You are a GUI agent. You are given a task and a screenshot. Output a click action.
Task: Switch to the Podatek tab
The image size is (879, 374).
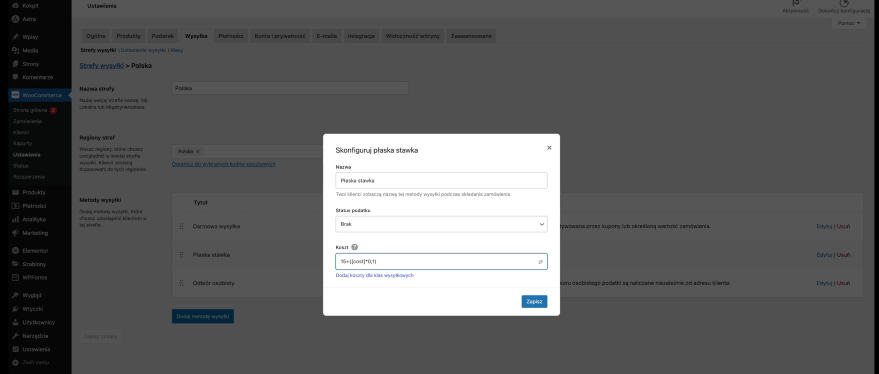[163, 36]
